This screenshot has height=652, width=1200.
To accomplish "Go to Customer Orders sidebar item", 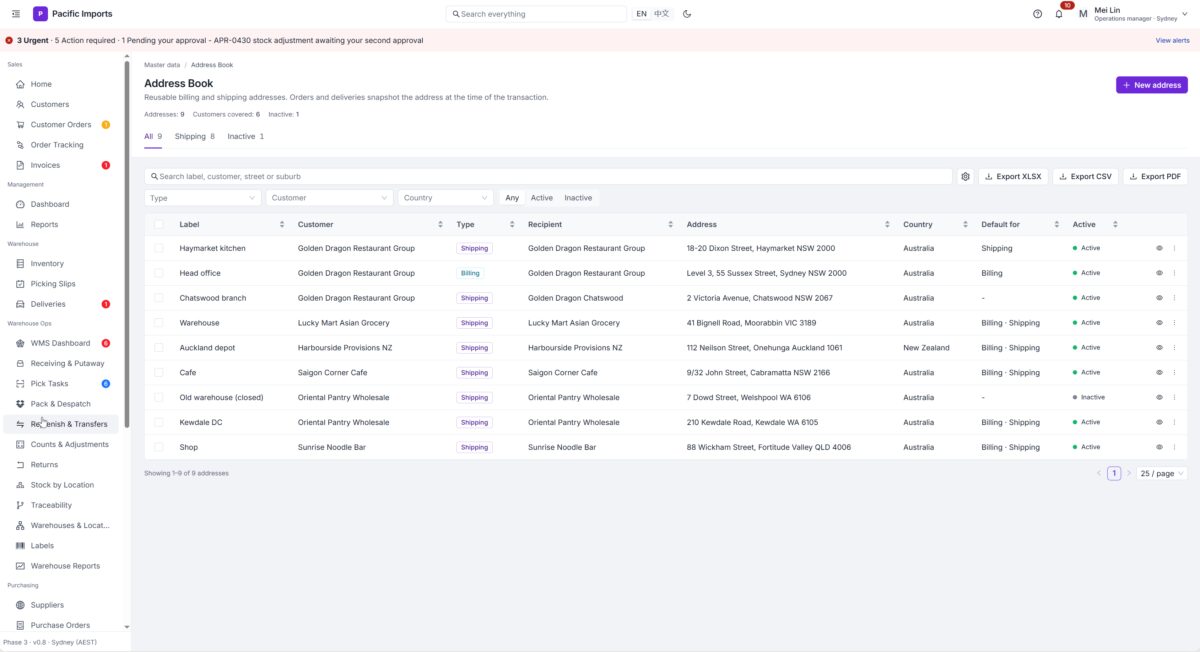I will pyautogui.click(x=62, y=125).
